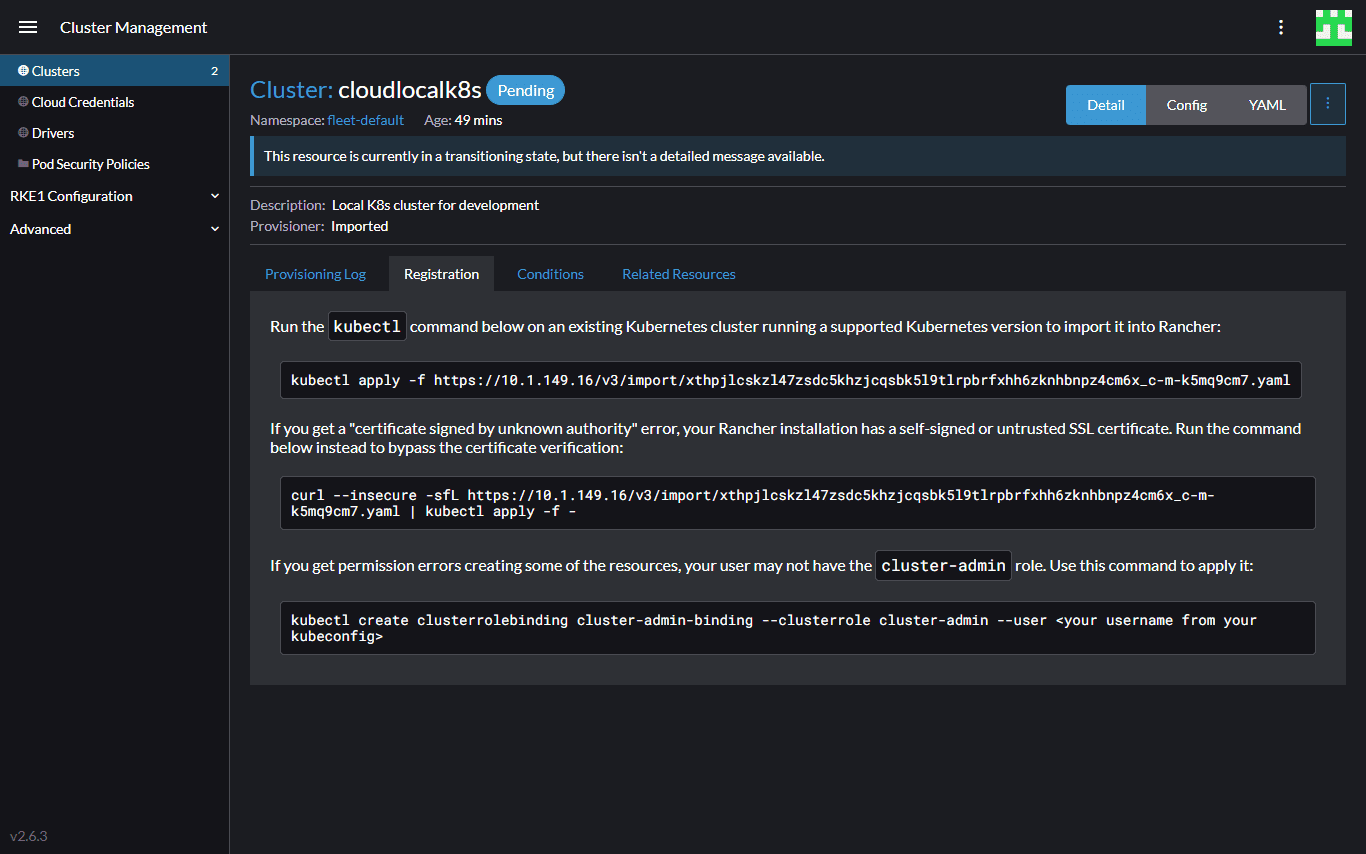1366x854 pixels.
Task: Switch to the Provisioning Log tab
Action: 314,273
